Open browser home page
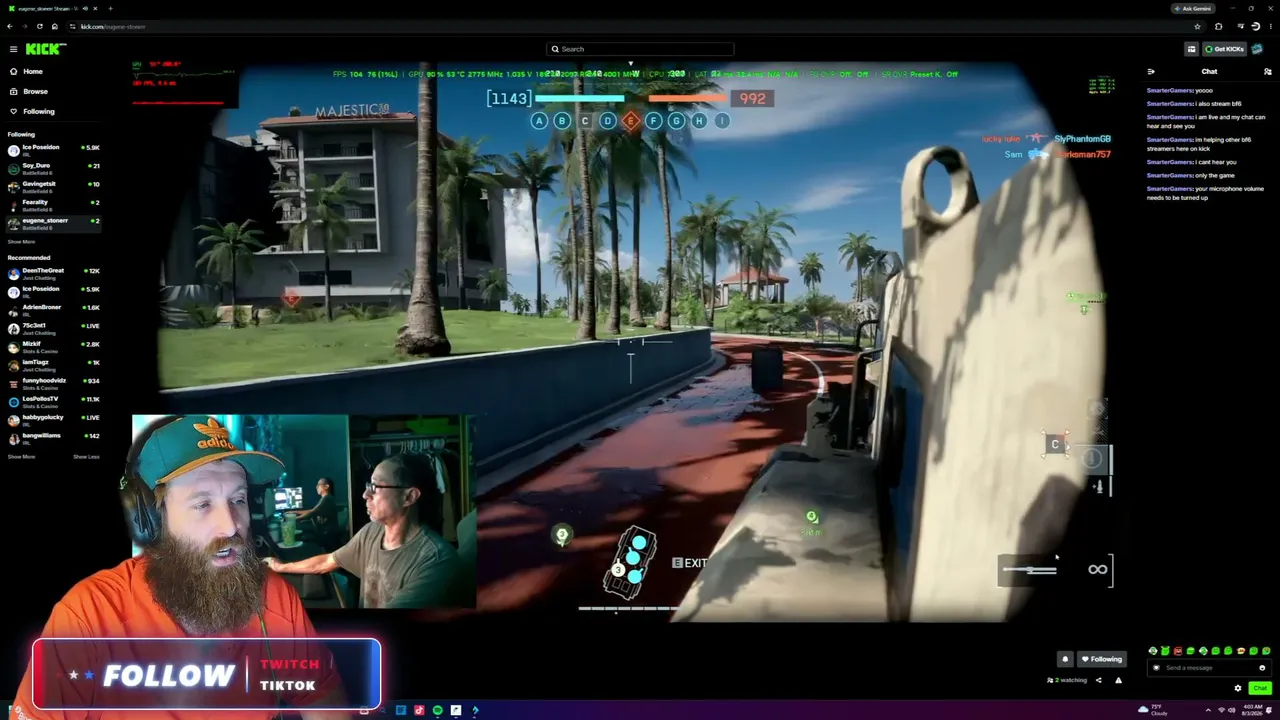This screenshot has width=1280, height=720. (55, 26)
